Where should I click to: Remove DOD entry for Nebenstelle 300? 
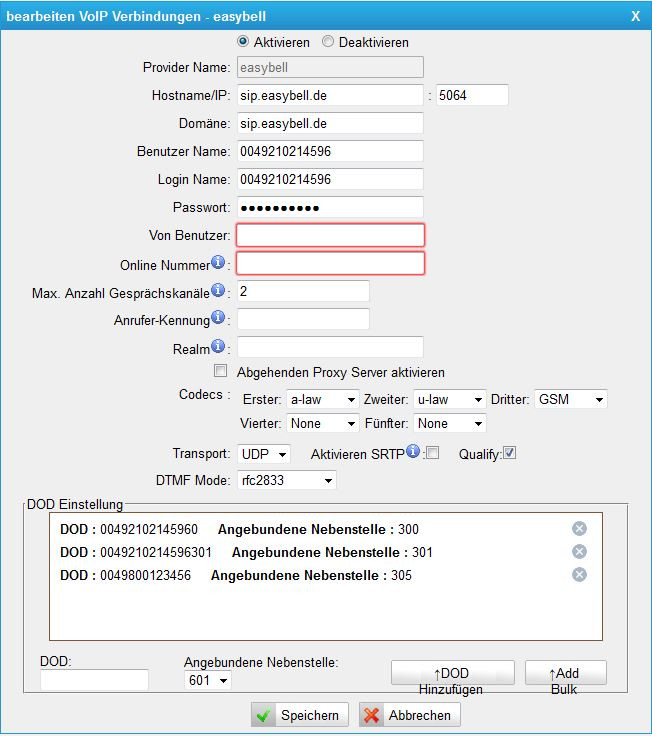click(x=579, y=529)
